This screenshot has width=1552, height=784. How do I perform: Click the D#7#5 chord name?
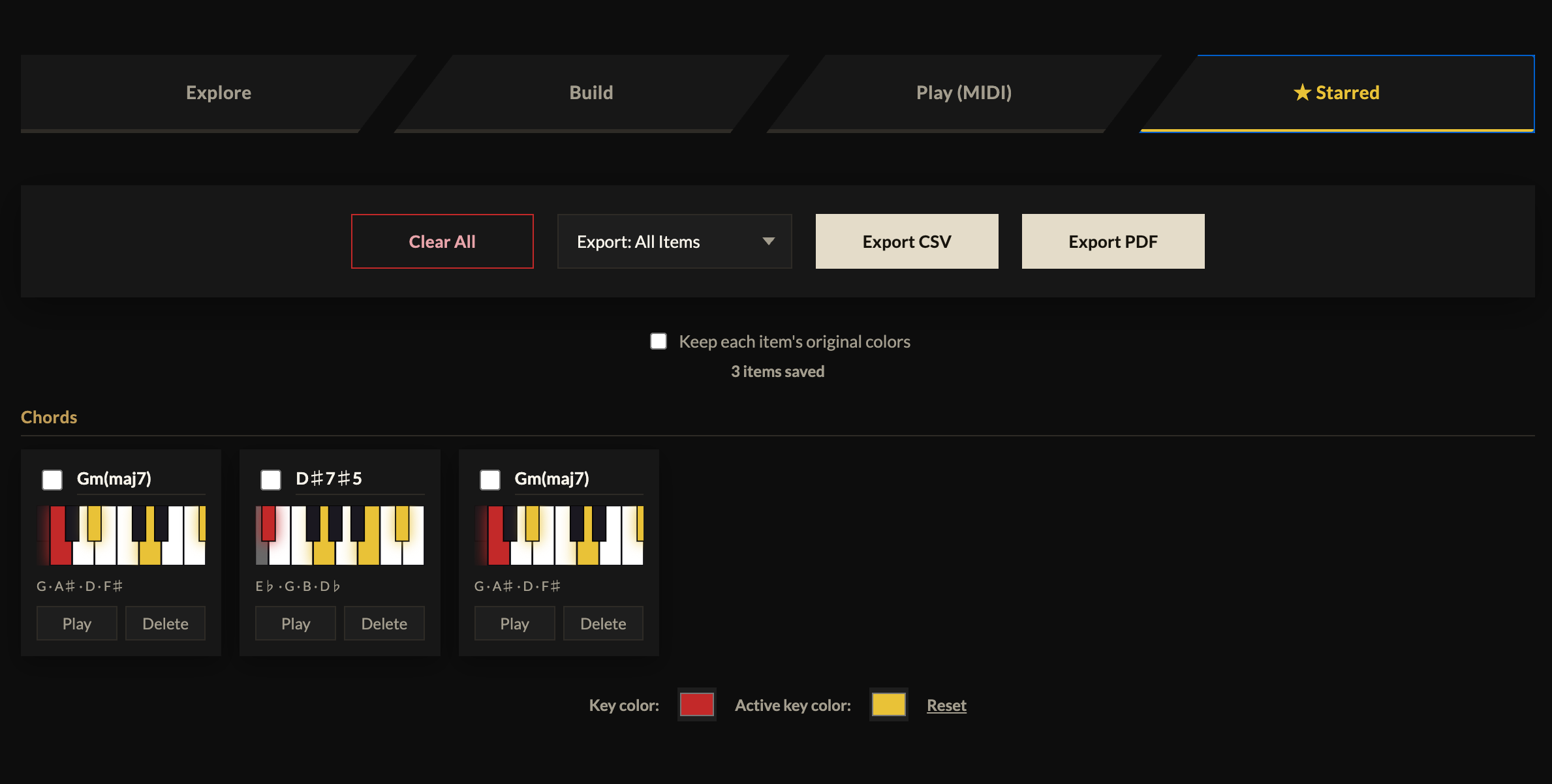pos(329,478)
